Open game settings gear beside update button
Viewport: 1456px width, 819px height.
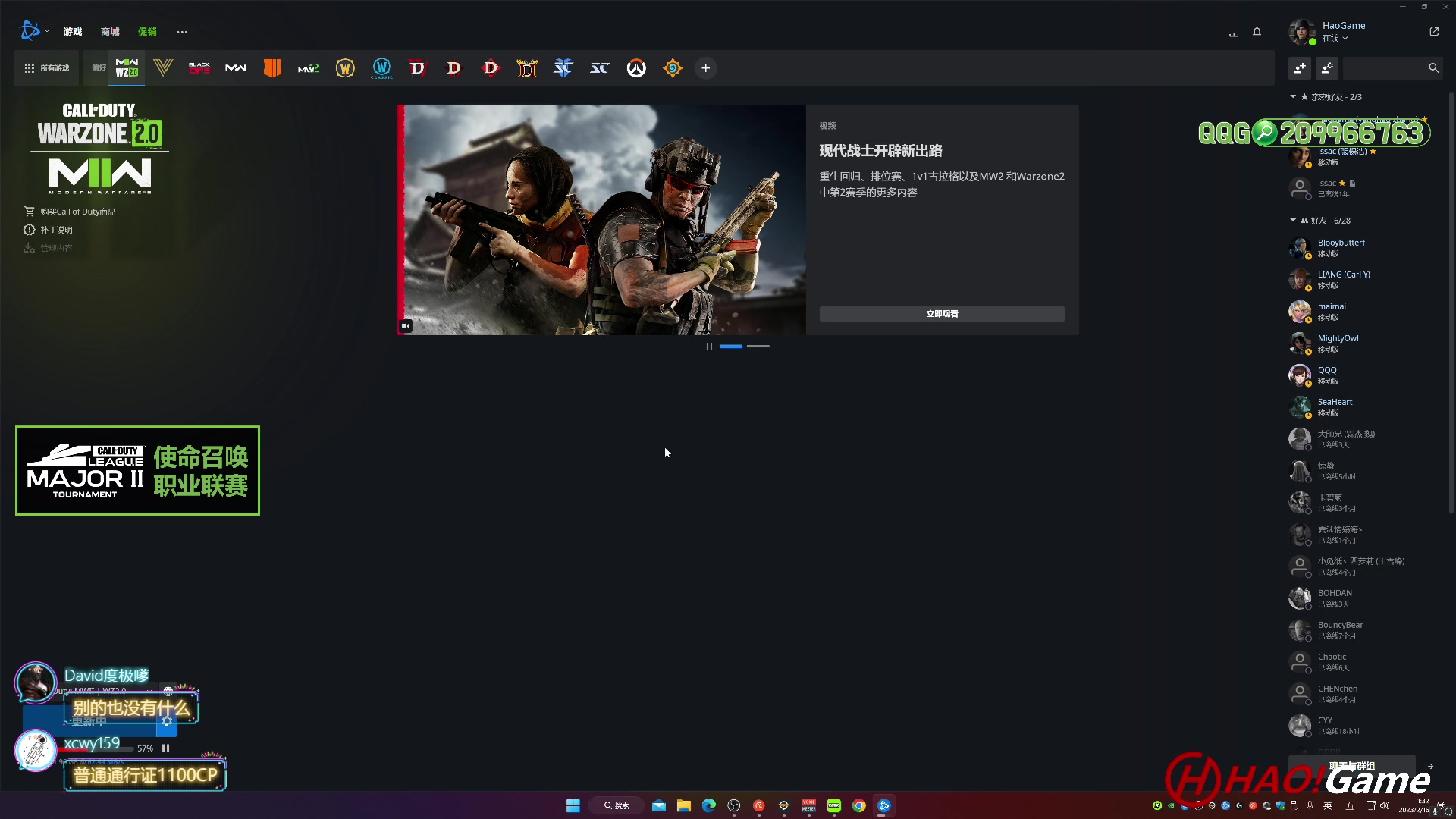pos(167,721)
